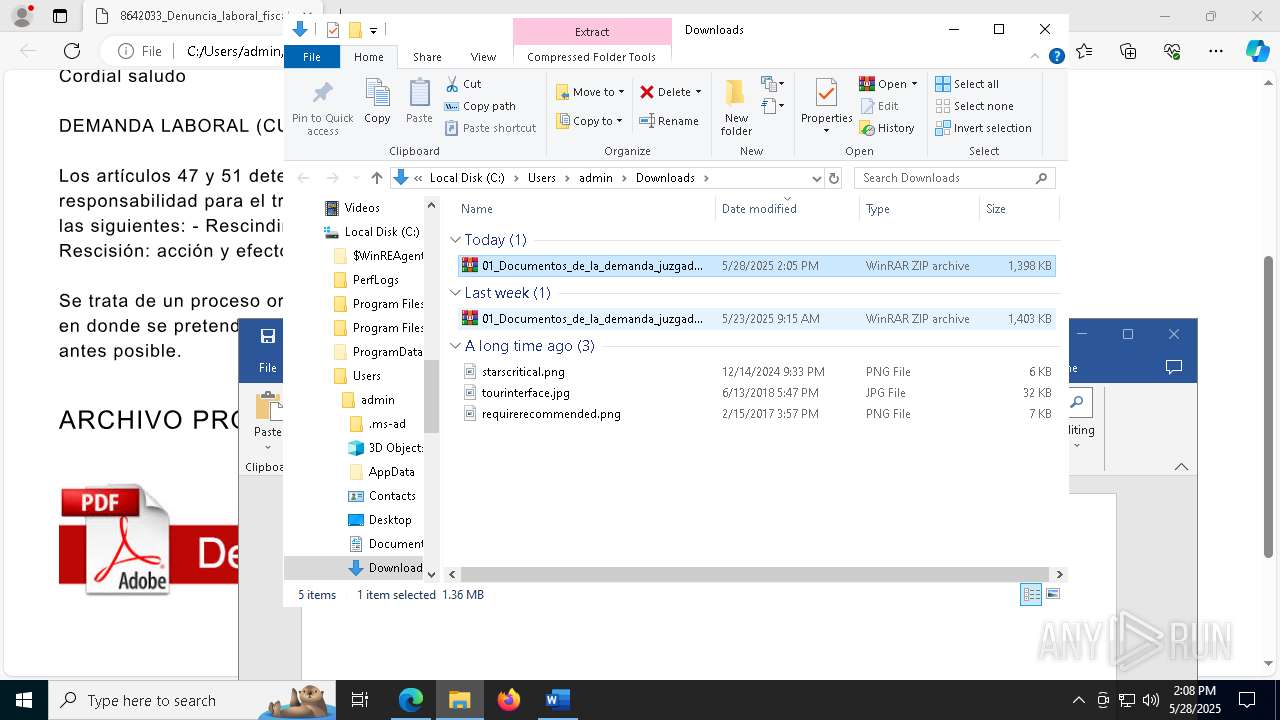
Task: Click navigation pane scroll down arrow
Action: point(432,574)
